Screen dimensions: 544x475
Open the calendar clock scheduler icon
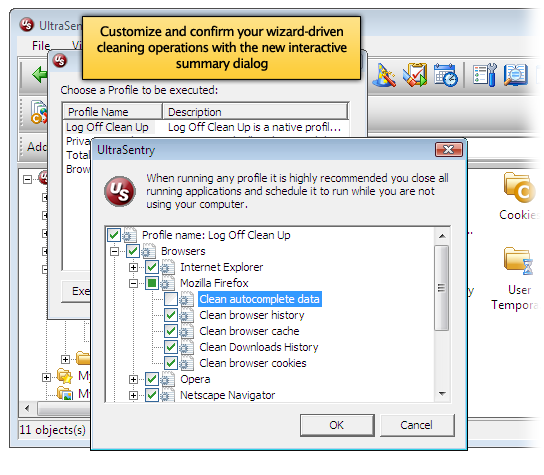[x=446, y=75]
